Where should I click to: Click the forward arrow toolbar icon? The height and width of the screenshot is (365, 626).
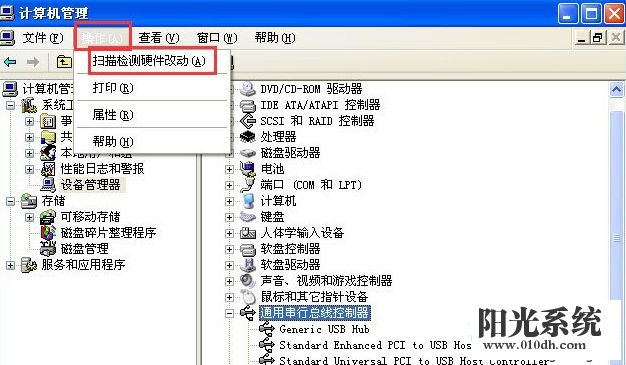pos(33,62)
